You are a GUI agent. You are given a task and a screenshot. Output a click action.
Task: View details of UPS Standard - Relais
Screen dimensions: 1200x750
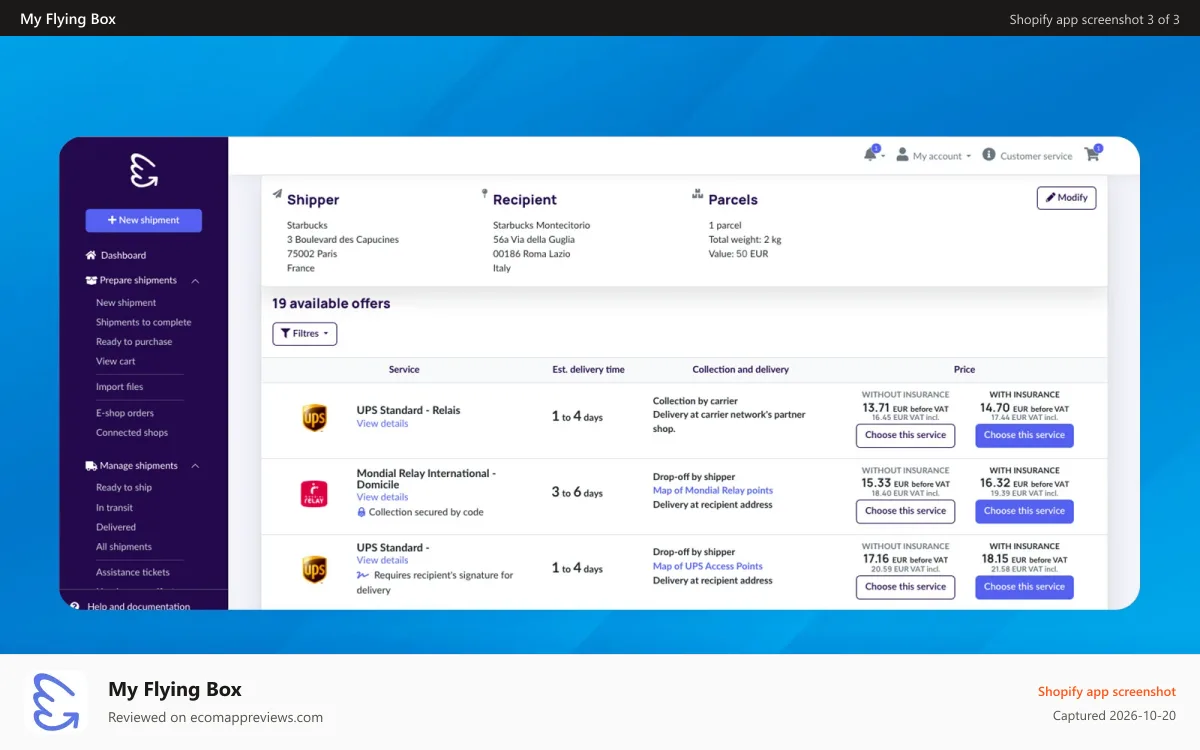click(x=382, y=424)
